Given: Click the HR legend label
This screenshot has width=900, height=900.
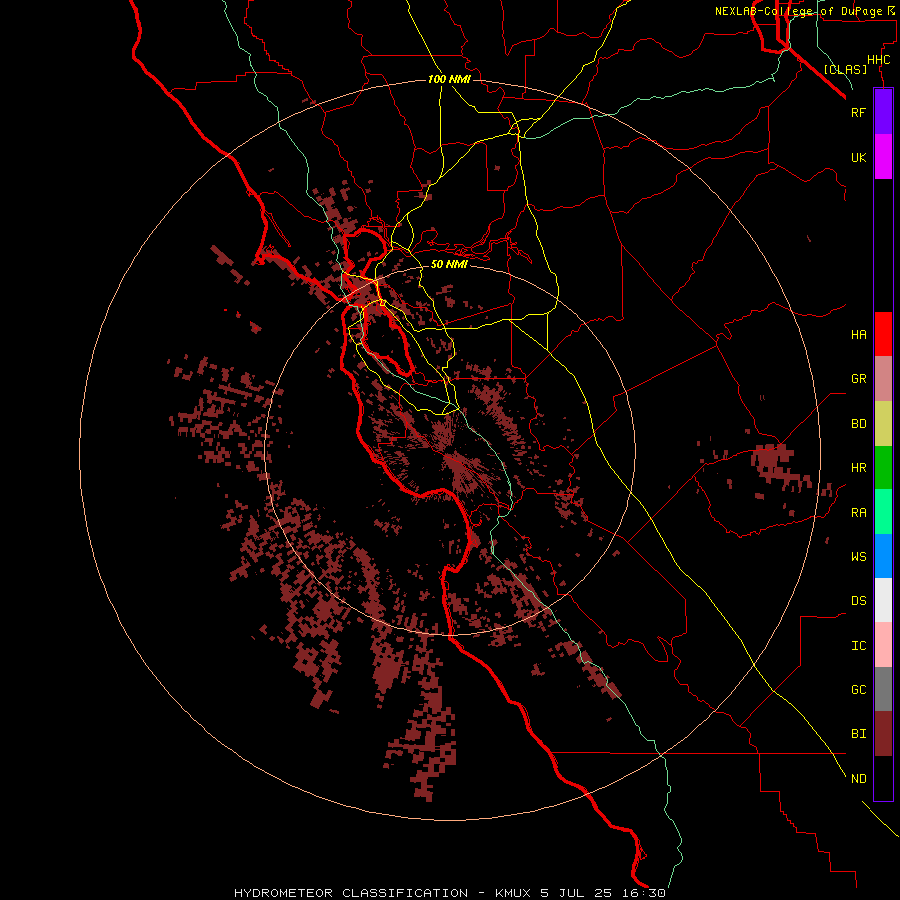Looking at the screenshot, I should pos(858,468).
